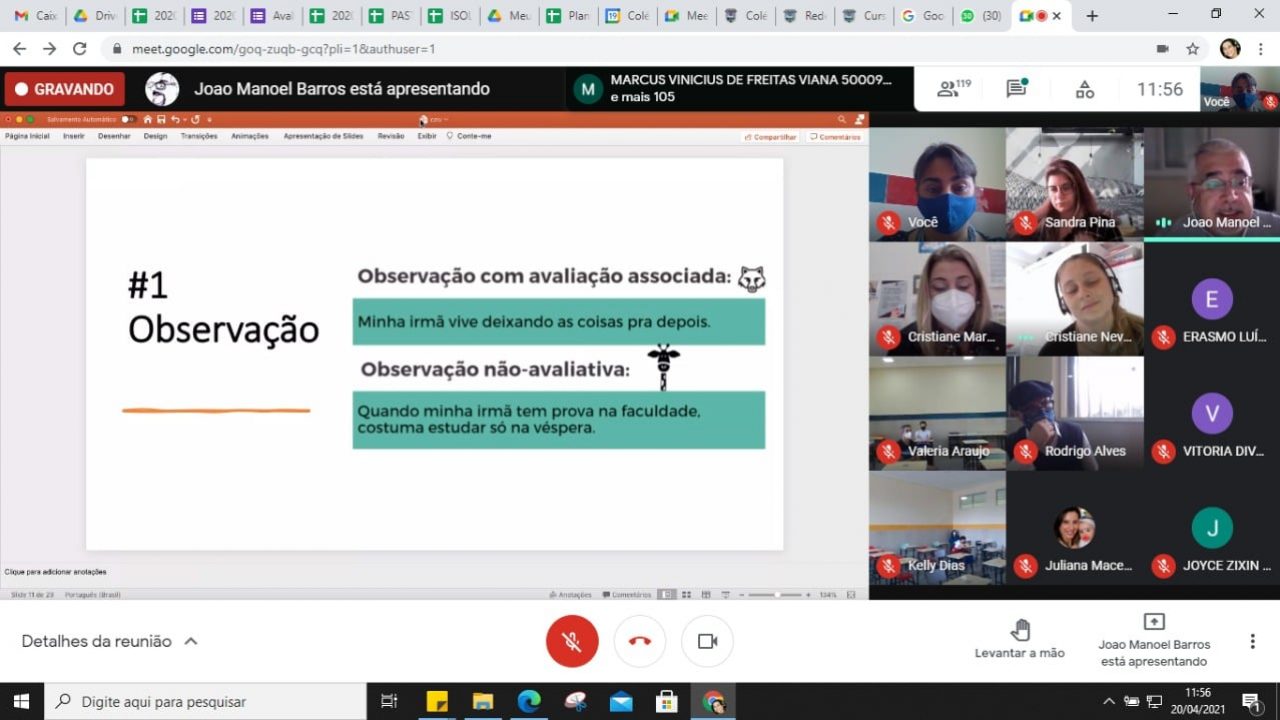Image resolution: width=1280 pixels, height=720 pixels.
Task: Click the red hang up call icon
Action: coord(640,641)
